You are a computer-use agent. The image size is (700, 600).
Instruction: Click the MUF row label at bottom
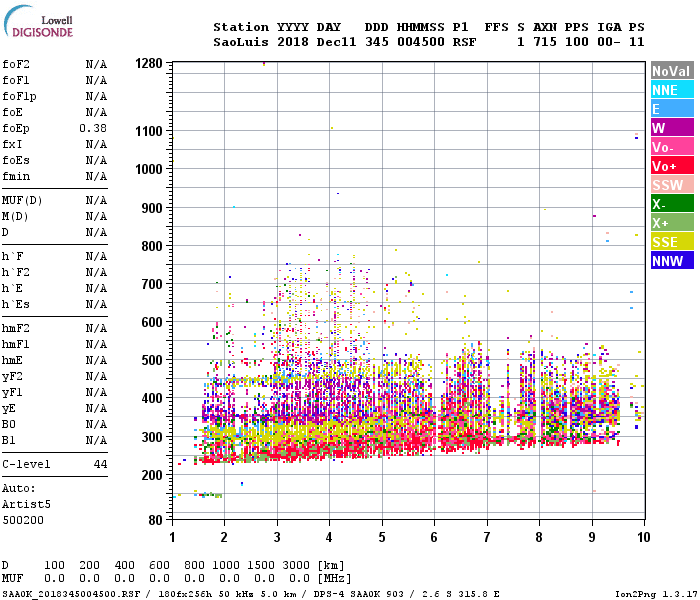[12, 579]
